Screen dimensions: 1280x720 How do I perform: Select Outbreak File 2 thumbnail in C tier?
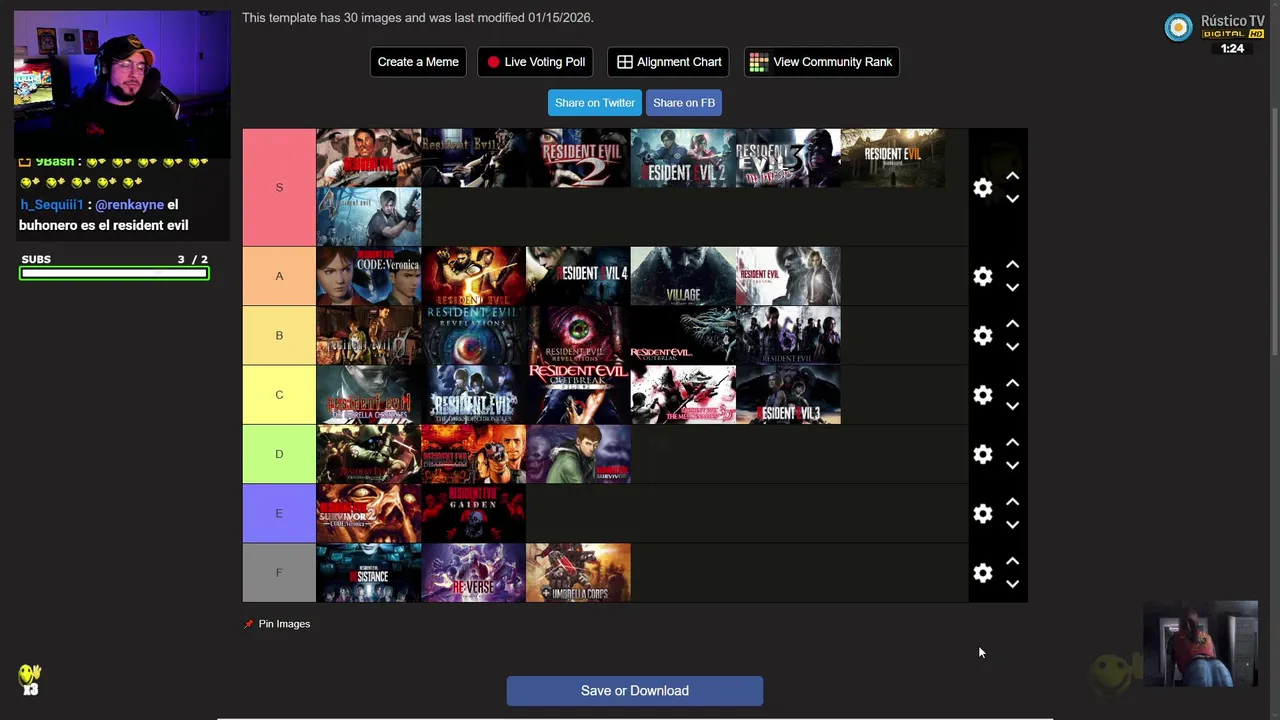click(578, 395)
